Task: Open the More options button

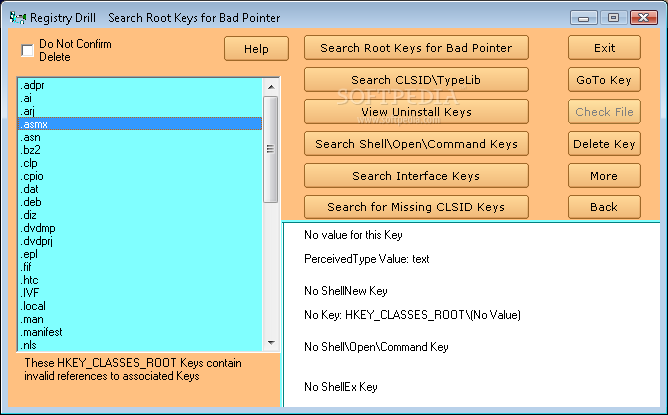Action: pos(604,176)
